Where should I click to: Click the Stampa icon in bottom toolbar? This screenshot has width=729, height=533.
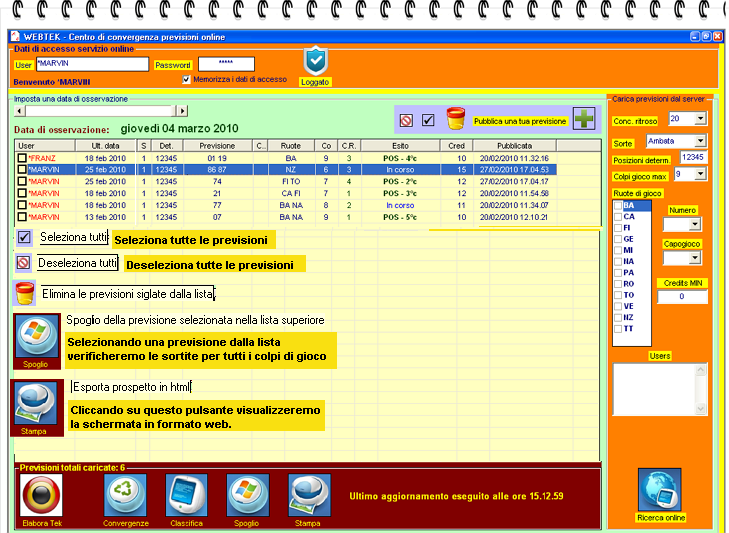[x=309, y=495]
